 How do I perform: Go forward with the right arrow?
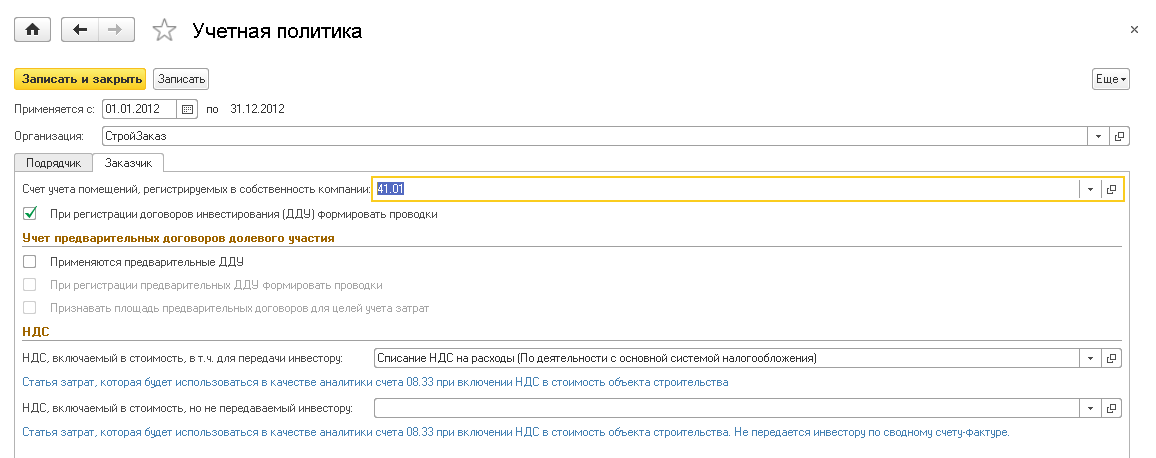(x=115, y=30)
